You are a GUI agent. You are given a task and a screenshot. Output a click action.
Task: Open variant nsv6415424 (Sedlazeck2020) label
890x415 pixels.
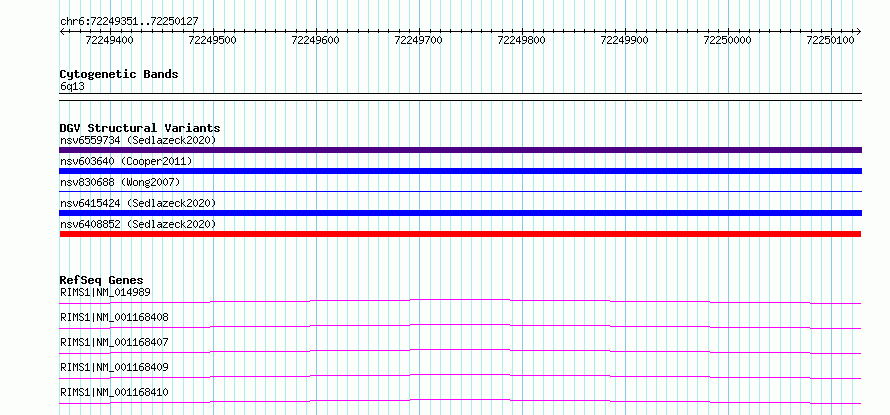coord(138,203)
